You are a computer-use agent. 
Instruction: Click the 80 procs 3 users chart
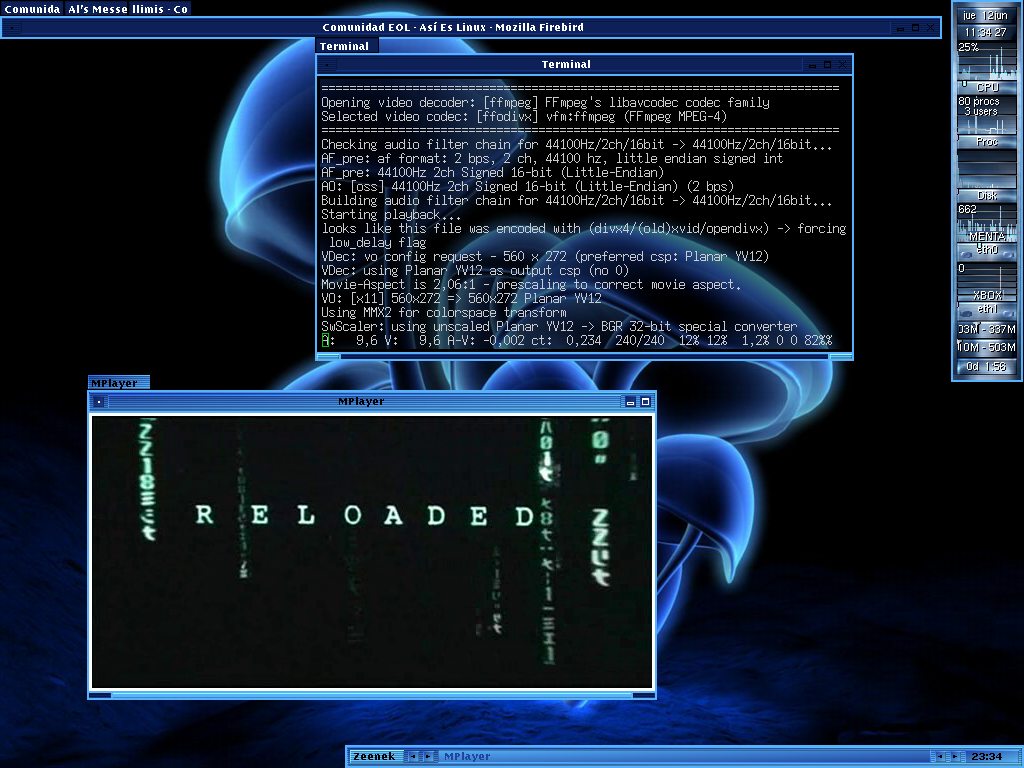987,115
